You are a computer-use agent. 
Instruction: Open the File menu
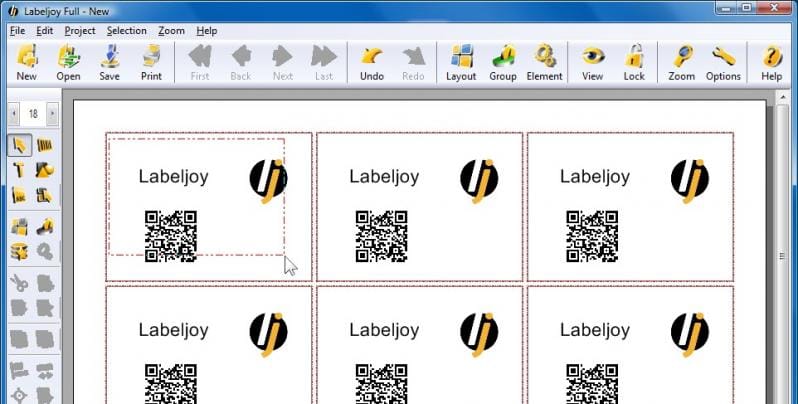click(x=17, y=31)
